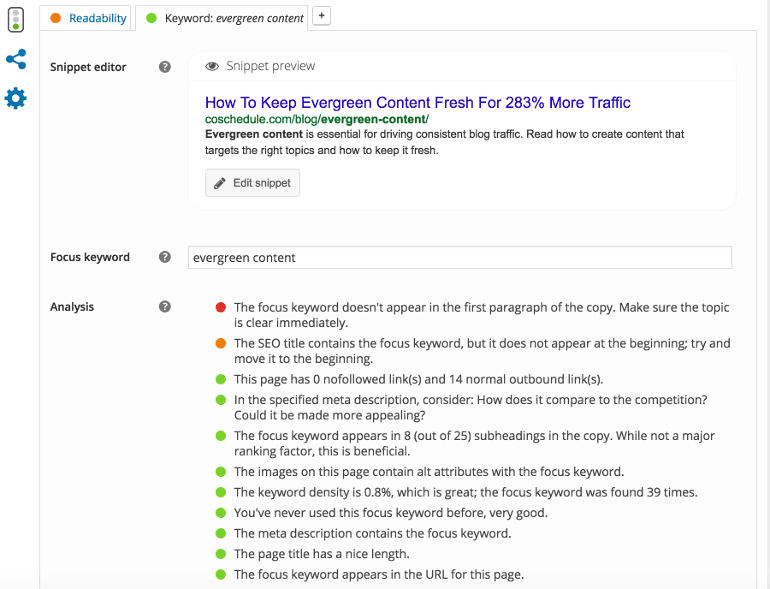Select the Keyword: evergreen content tab

[x=222, y=18]
